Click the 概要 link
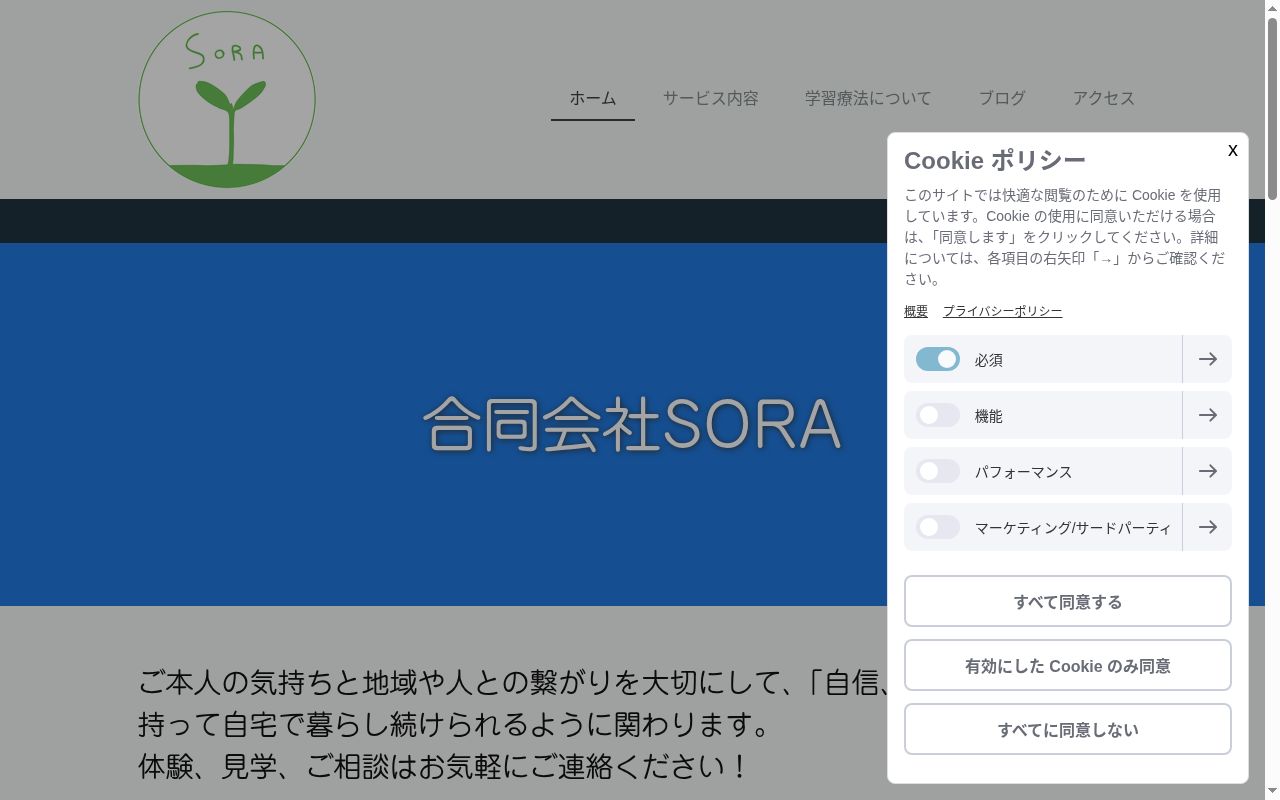This screenshot has width=1280, height=800. point(916,311)
